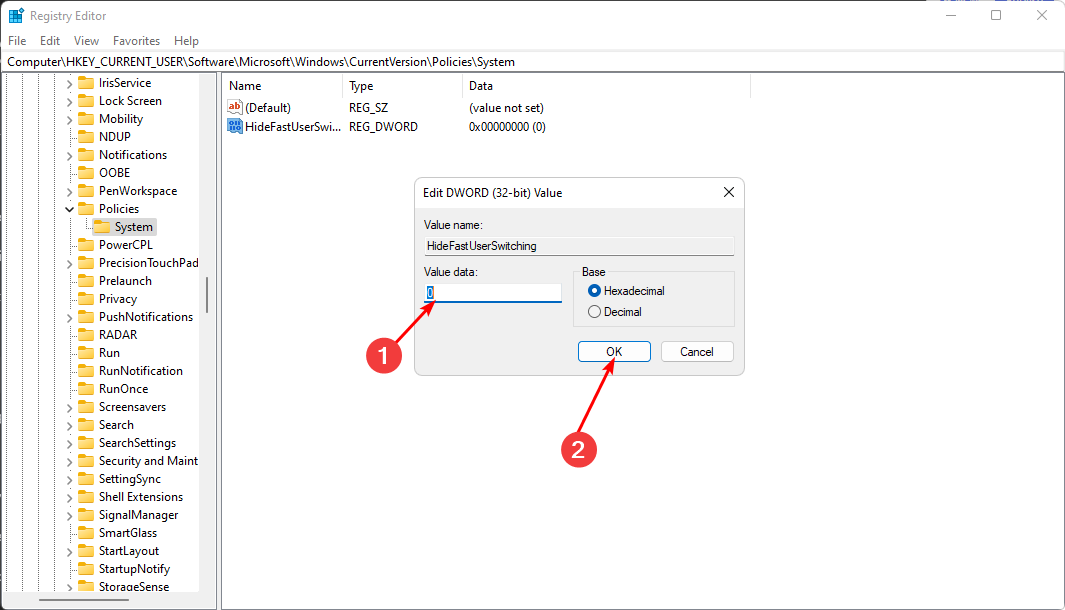
Task: Click the Registry Editor app icon in title bar
Action: pyautogui.click(x=16, y=16)
